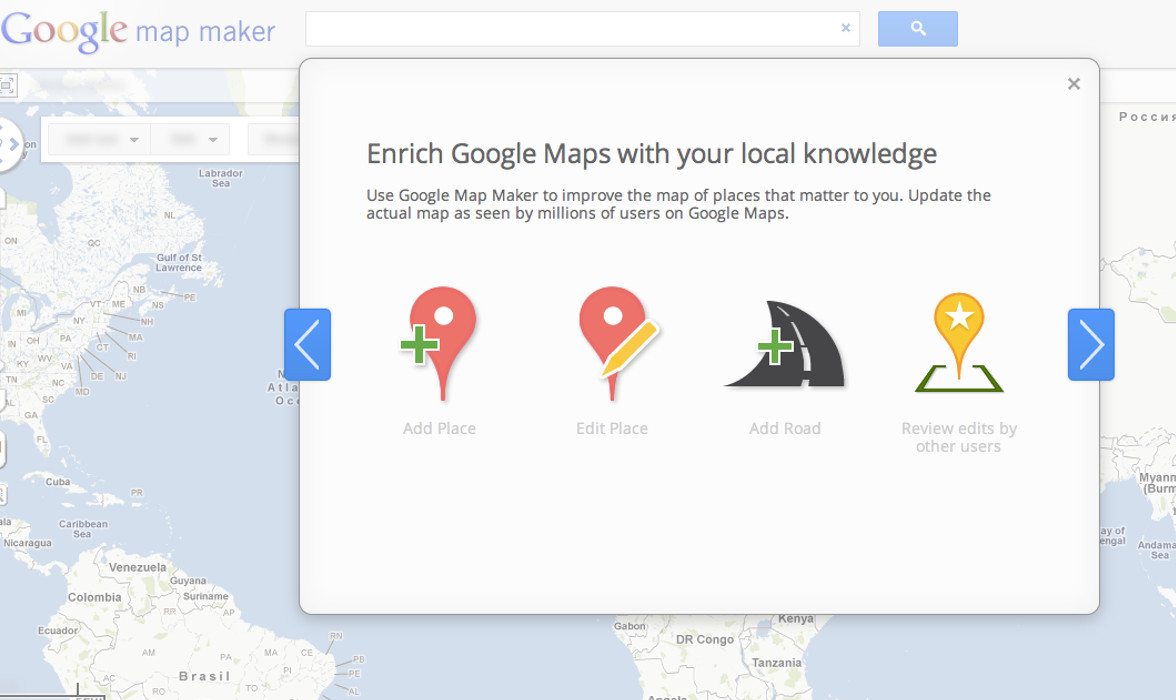Image resolution: width=1176 pixels, height=700 pixels.
Task: Click the Guyana label on the map
Action: (188, 581)
